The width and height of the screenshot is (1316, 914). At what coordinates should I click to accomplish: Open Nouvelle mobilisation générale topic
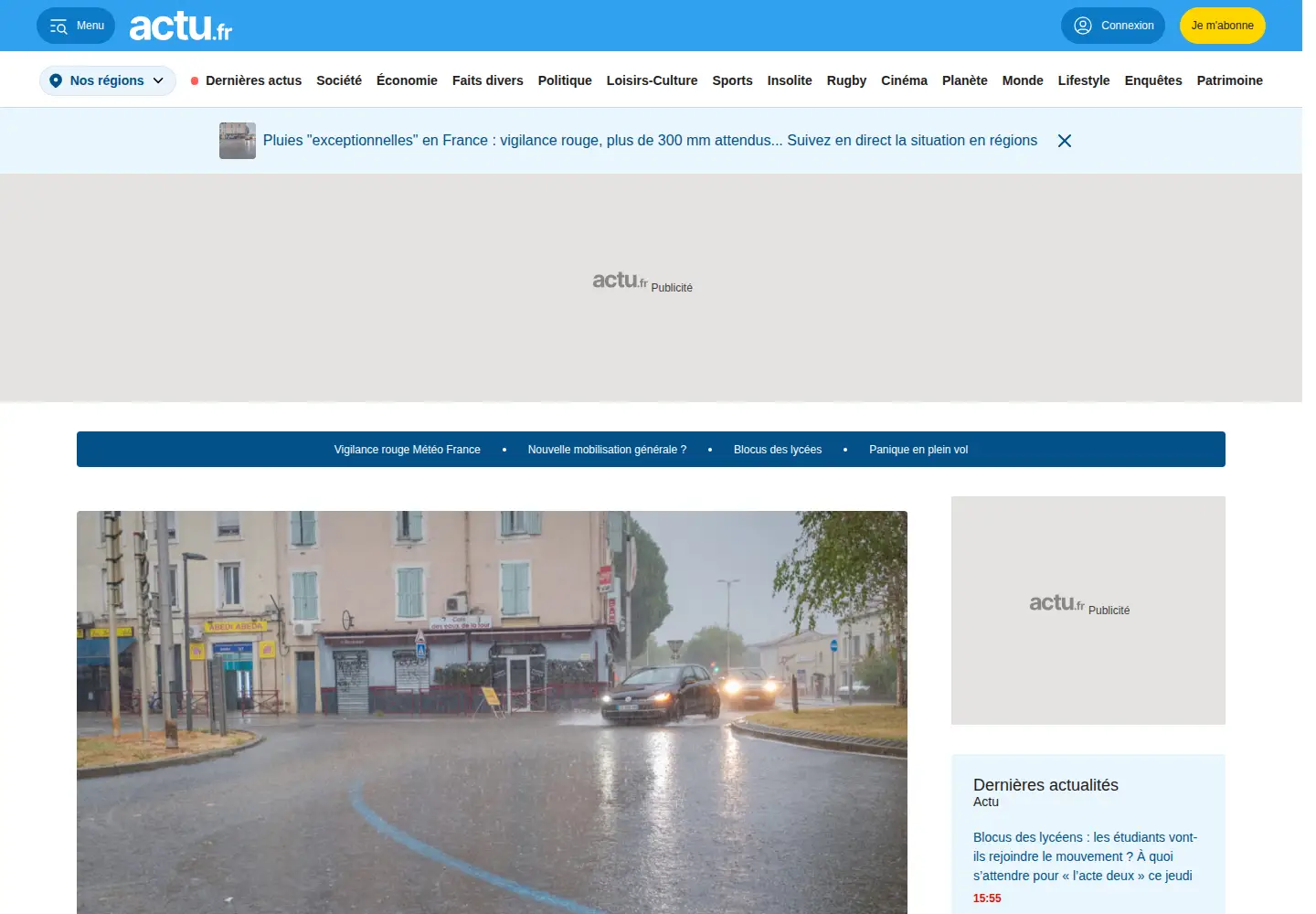607,450
